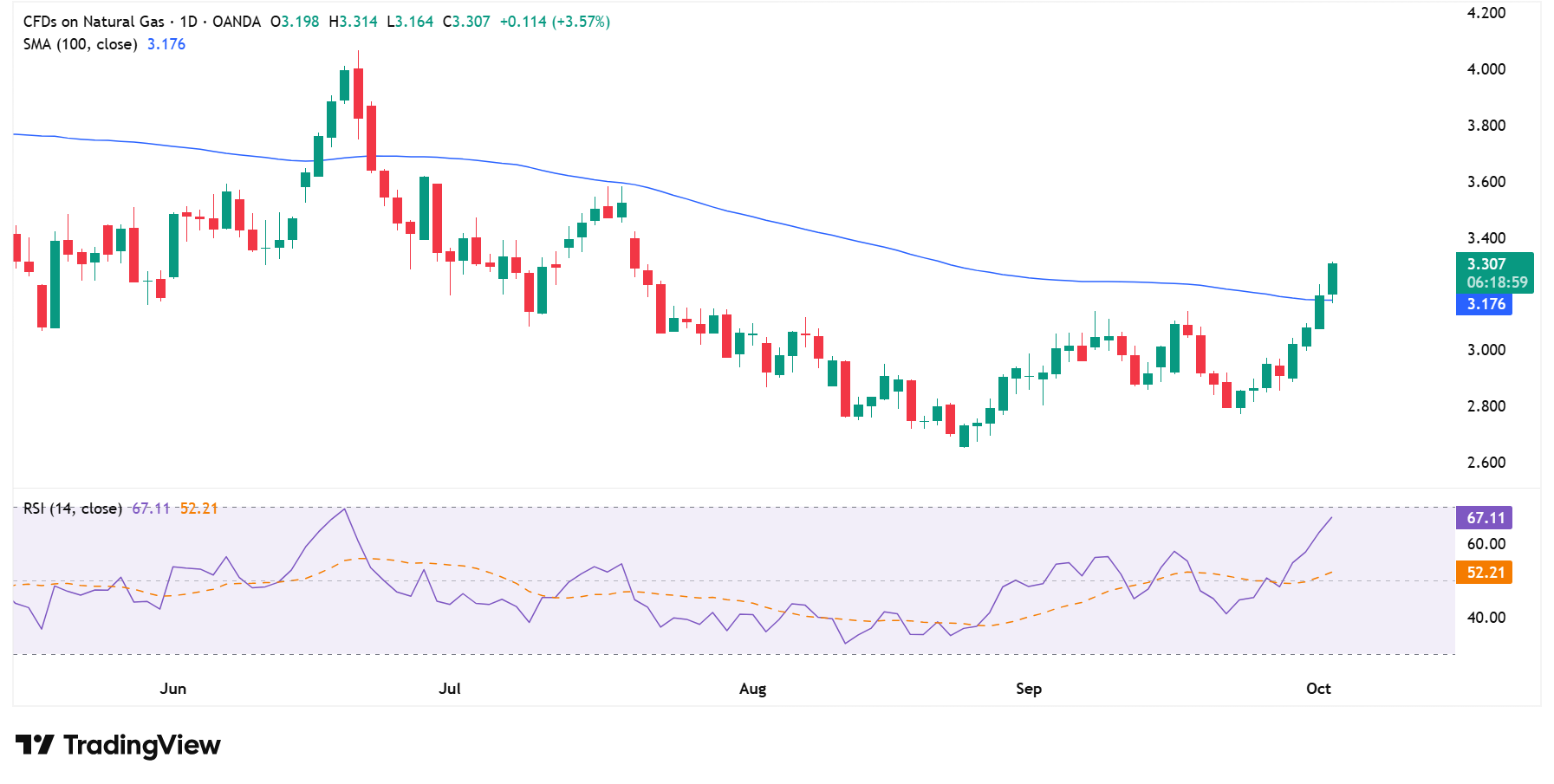
Task: Select the SMA (100, close) indicator legend
Action: [80, 44]
